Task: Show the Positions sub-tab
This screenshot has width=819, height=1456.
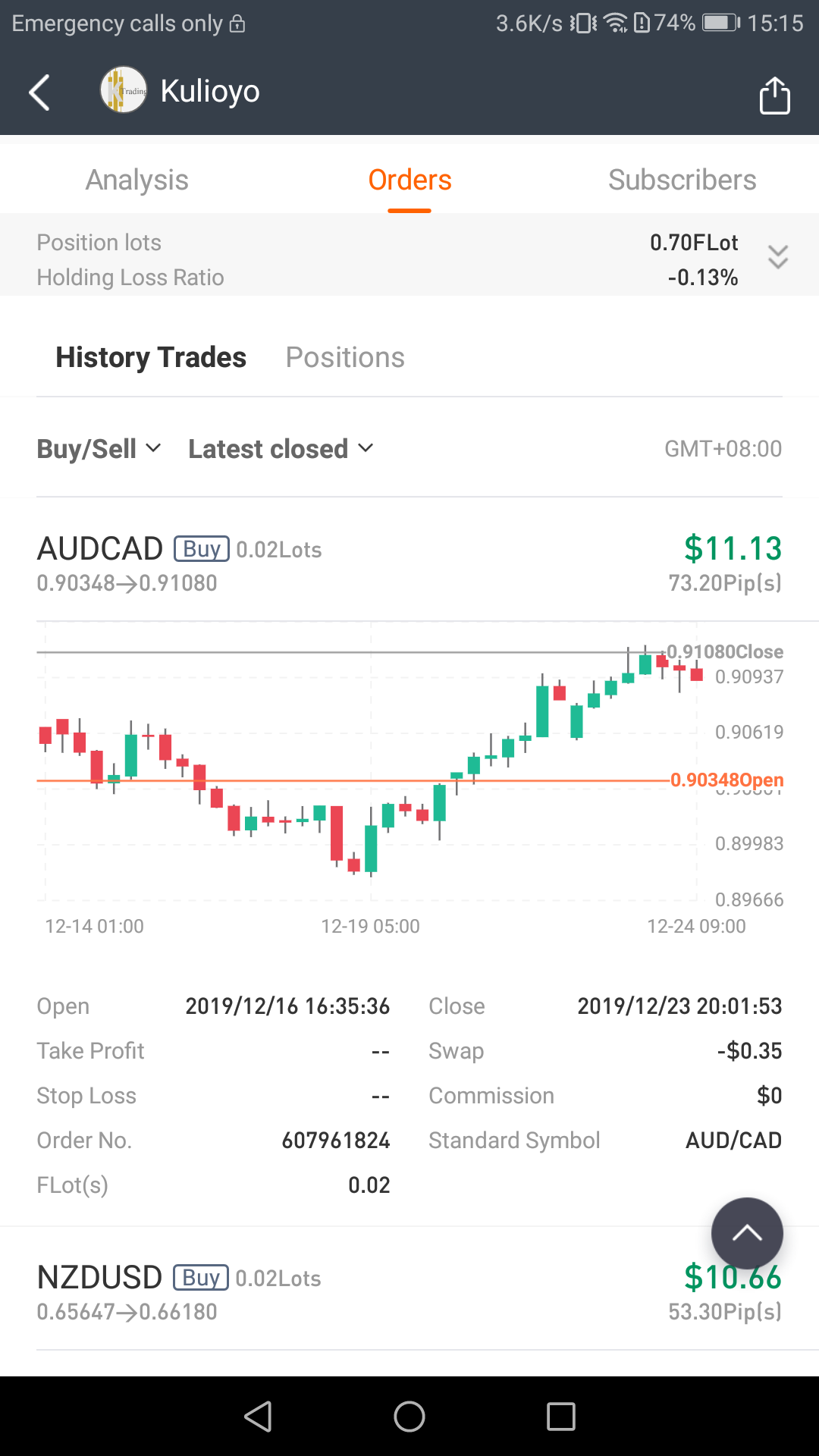Action: coord(345,357)
